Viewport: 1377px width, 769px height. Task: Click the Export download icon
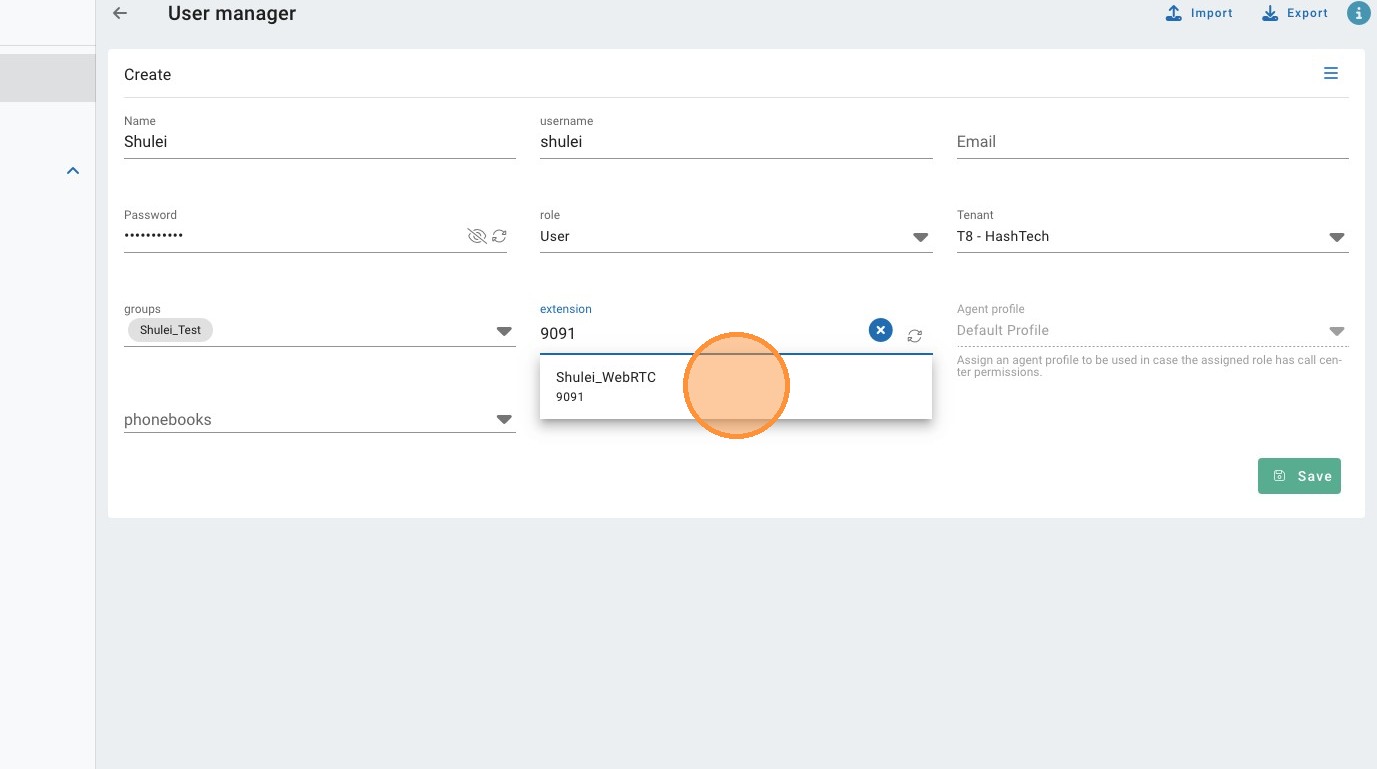coord(1270,13)
